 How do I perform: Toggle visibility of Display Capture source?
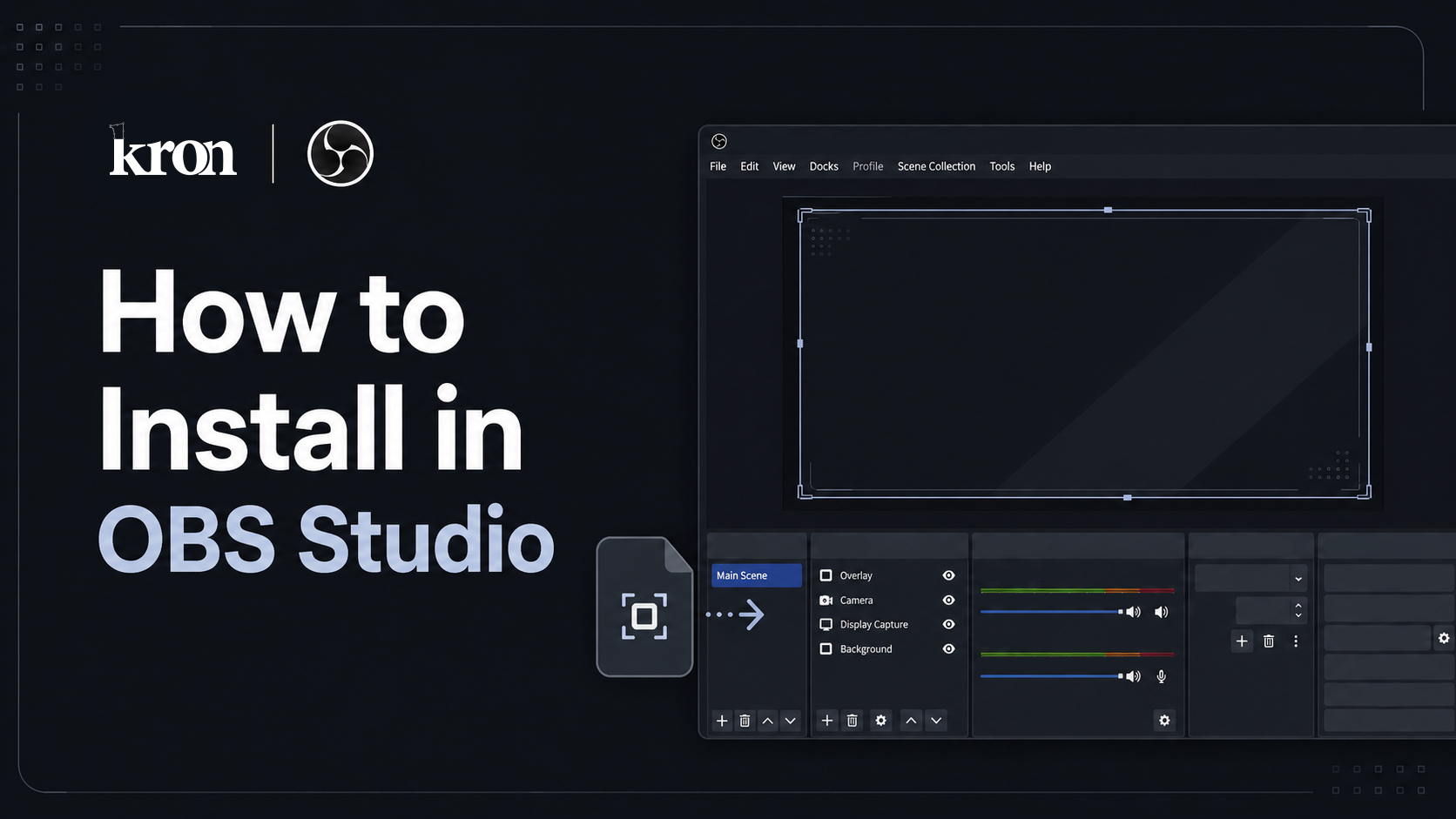948,625
